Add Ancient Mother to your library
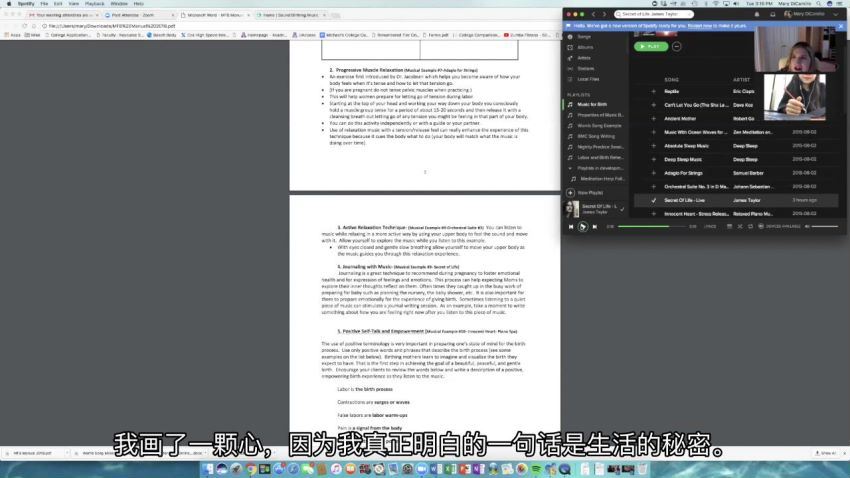 coord(653,119)
